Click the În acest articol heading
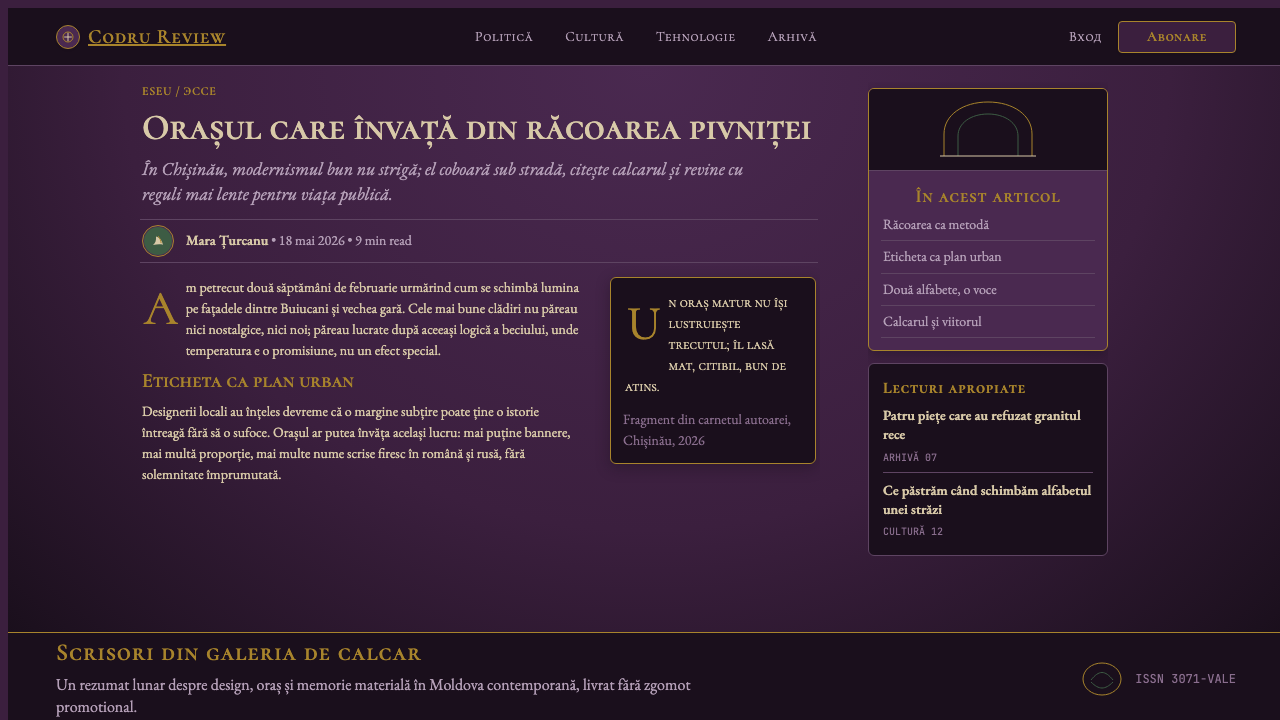The height and width of the screenshot is (720, 1280). (x=988, y=197)
